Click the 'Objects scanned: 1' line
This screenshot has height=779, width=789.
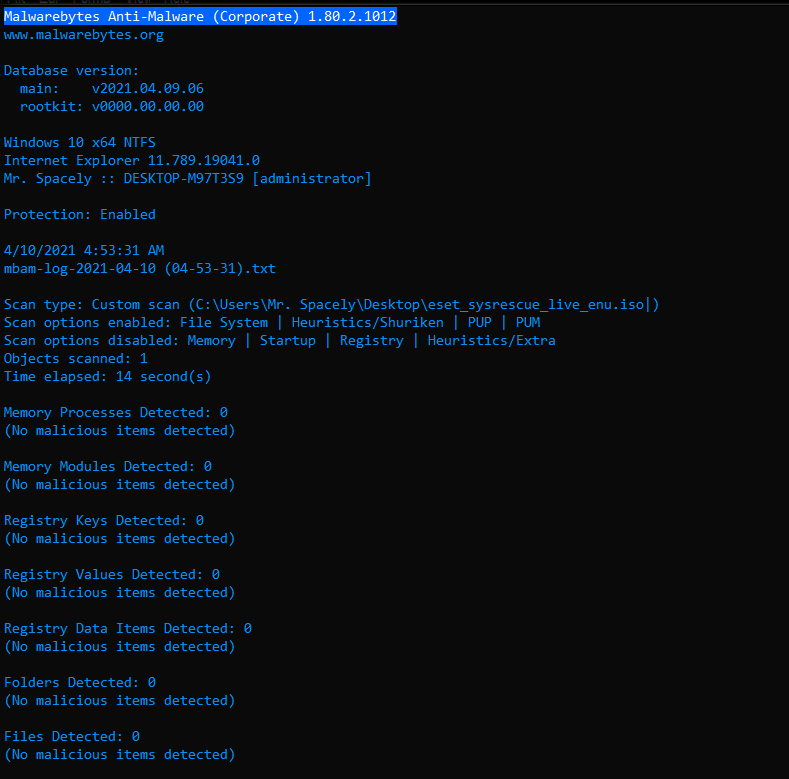[76, 358]
